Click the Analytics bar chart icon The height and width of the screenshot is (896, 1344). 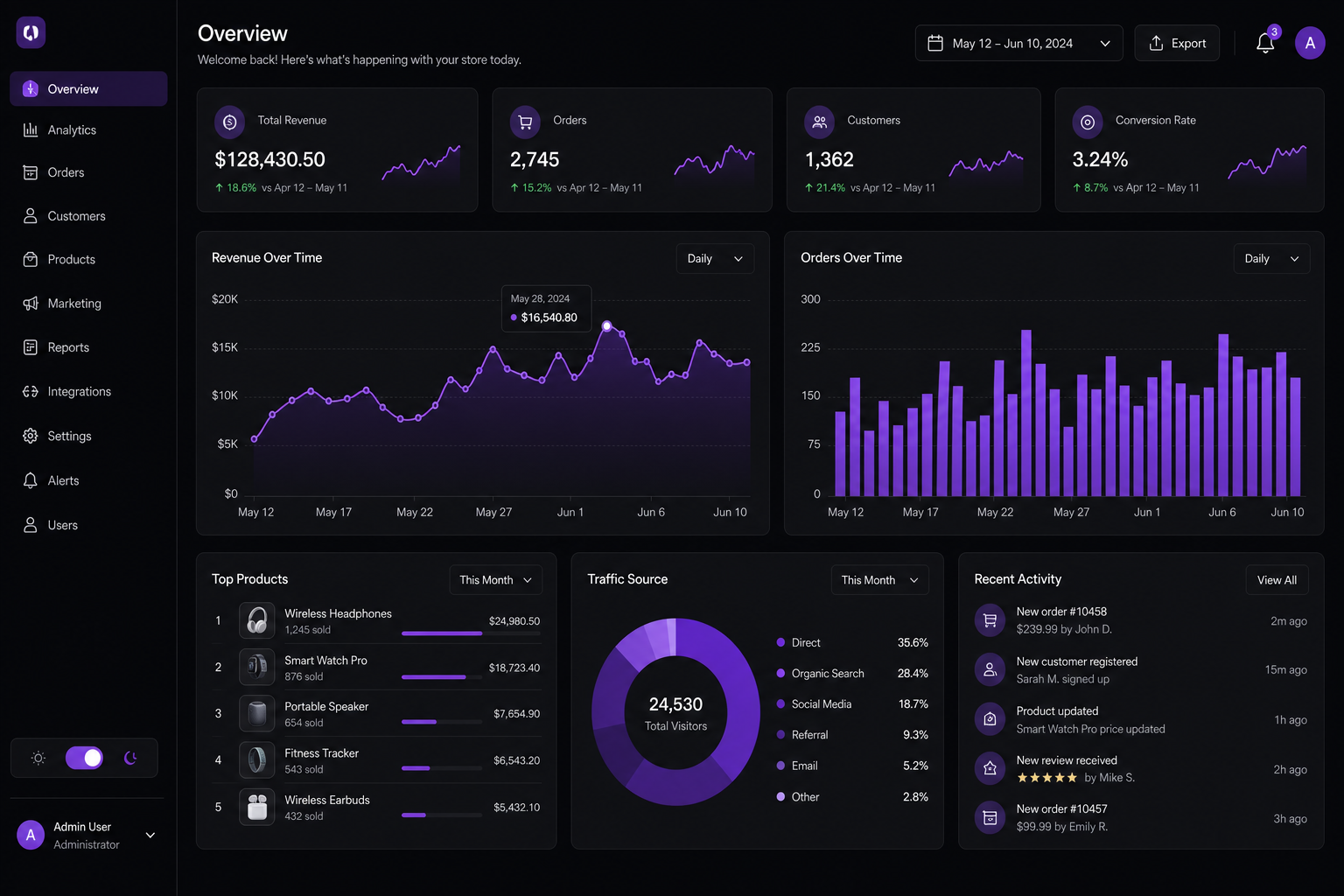click(x=31, y=129)
